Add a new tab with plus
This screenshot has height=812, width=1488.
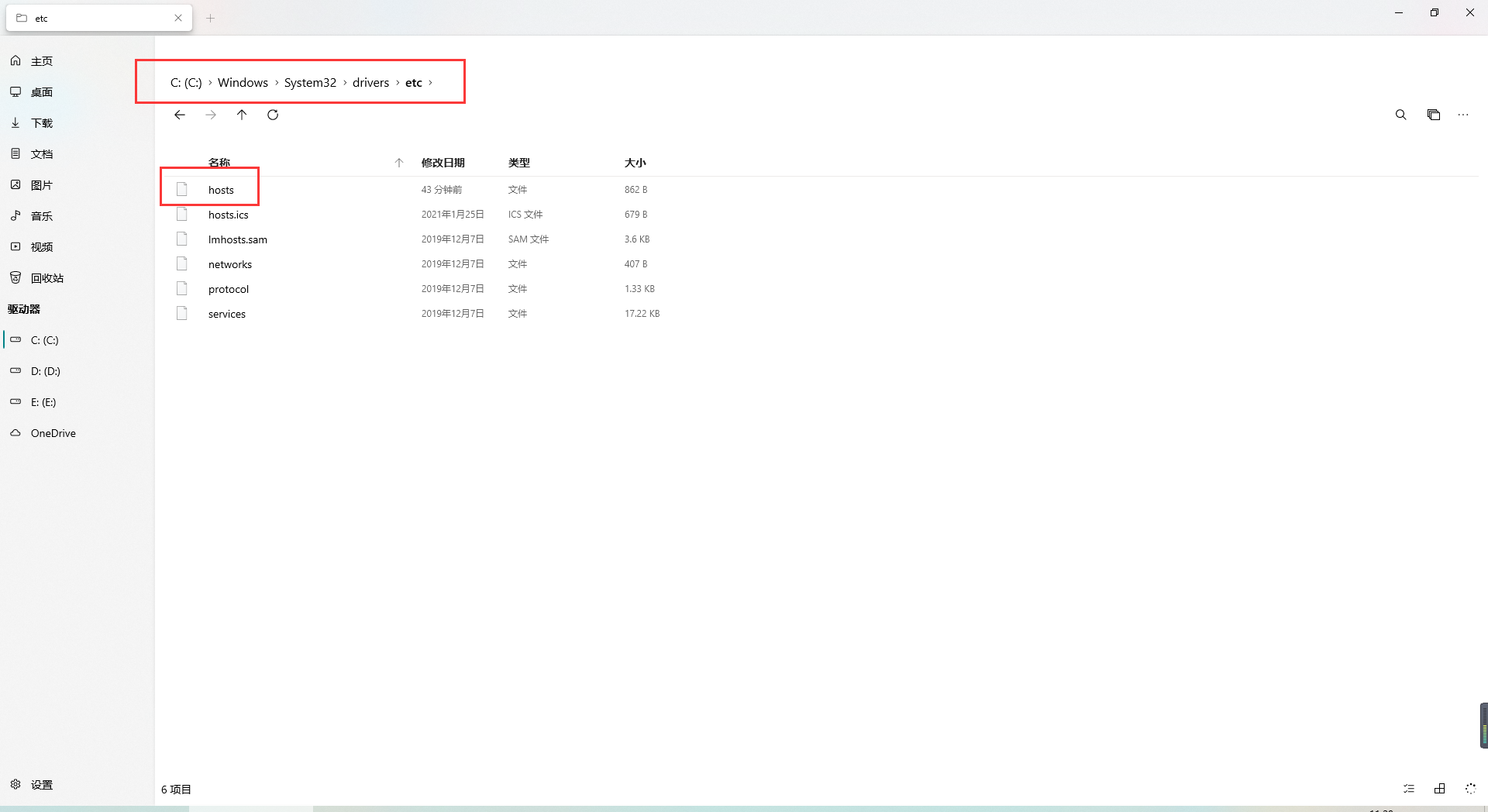click(x=210, y=18)
